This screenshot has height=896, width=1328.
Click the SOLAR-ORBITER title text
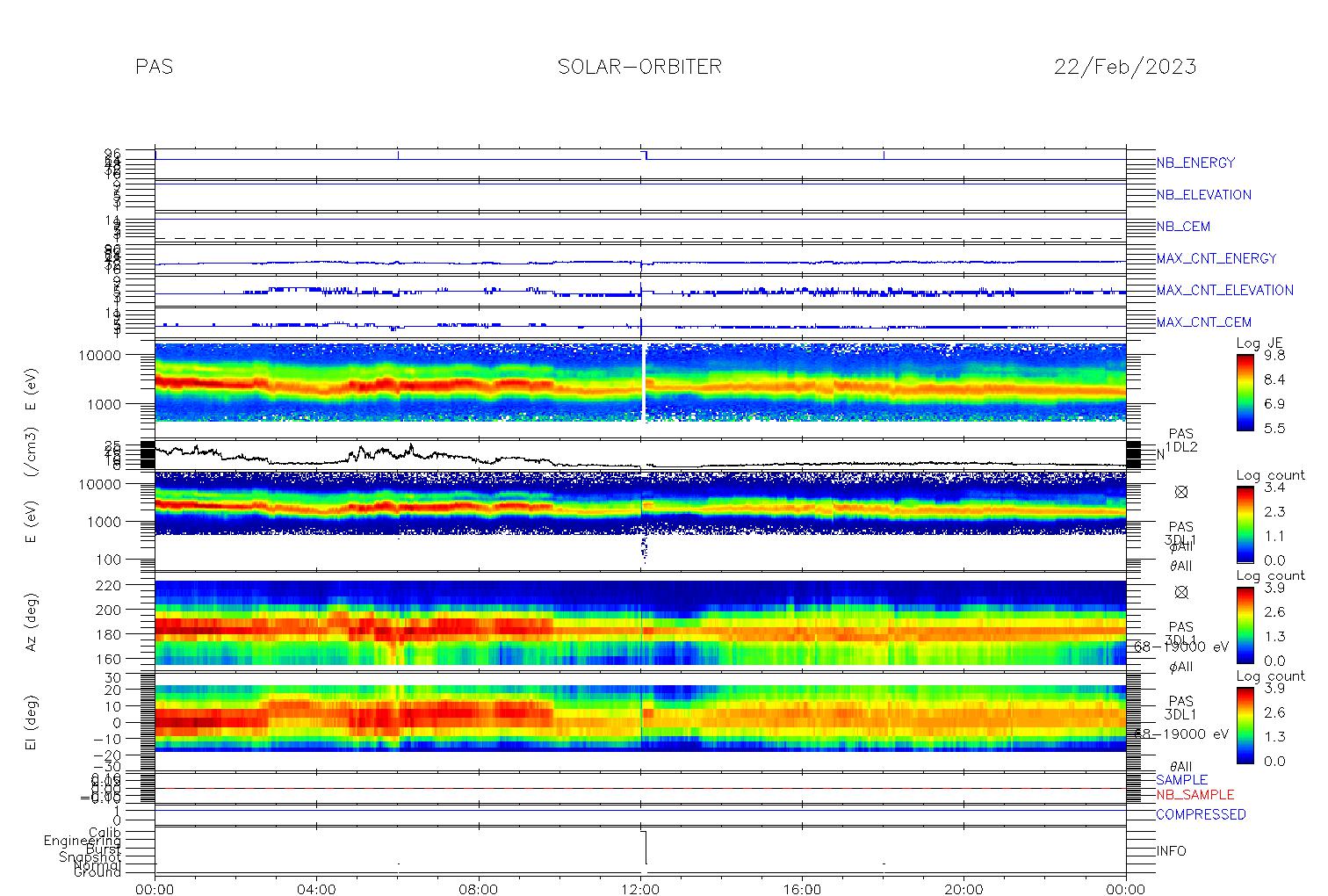point(639,67)
